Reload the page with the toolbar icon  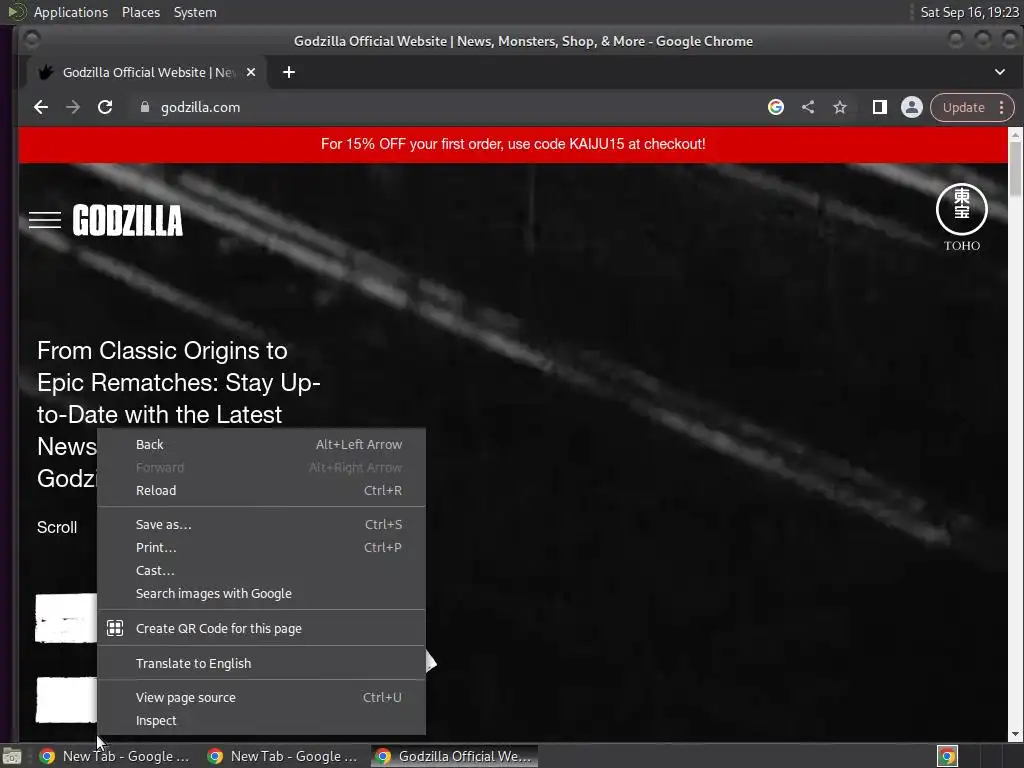(x=104, y=107)
